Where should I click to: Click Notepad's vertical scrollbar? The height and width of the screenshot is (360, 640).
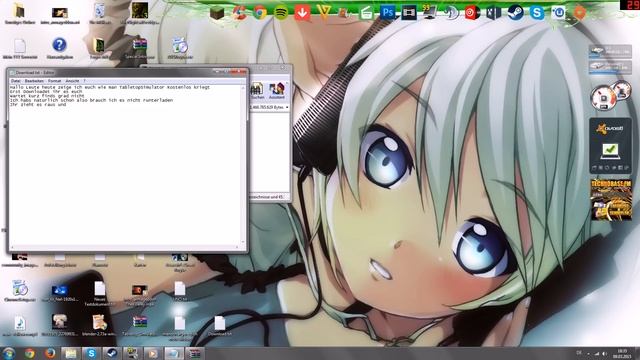tap(243, 164)
